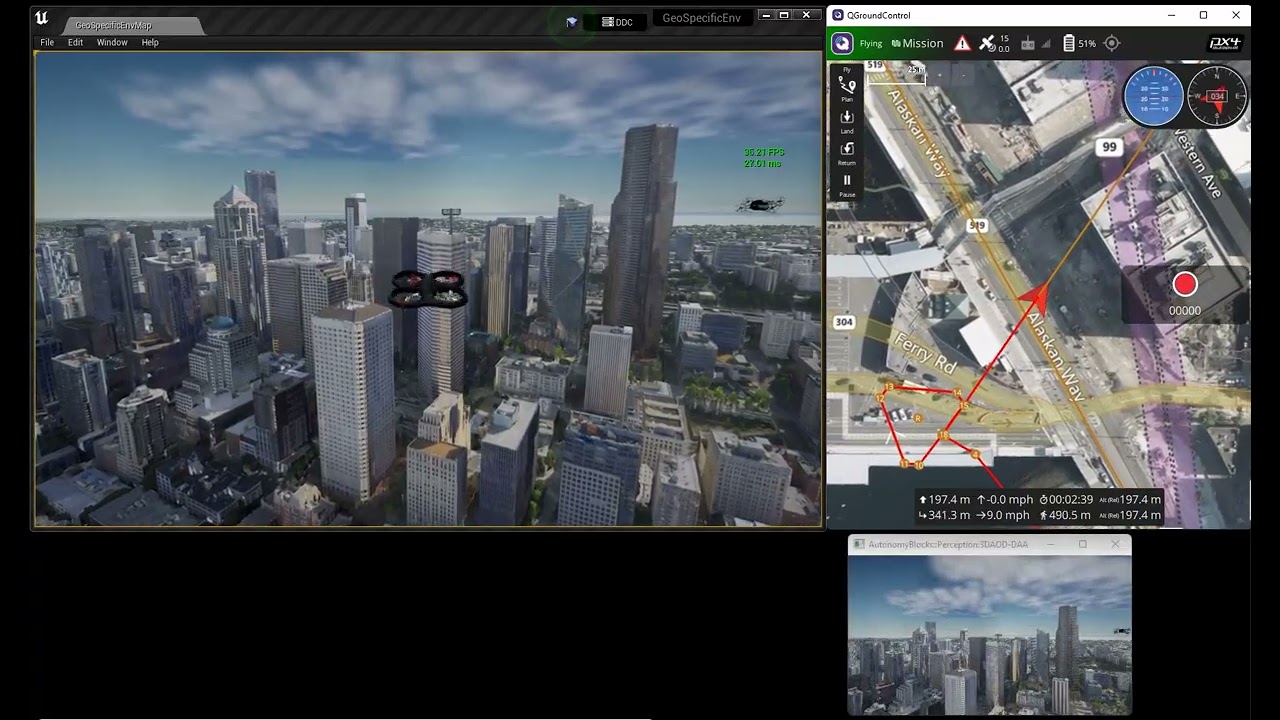Click the compass heading instrument
Viewport: 1280px width, 720px height.
[x=1216, y=96]
